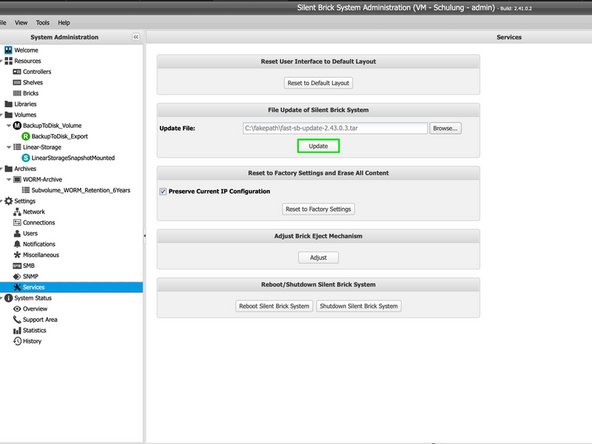Click Browse to choose update file
The width and height of the screenshot is (592, 444).
click(x=445, y=128)
